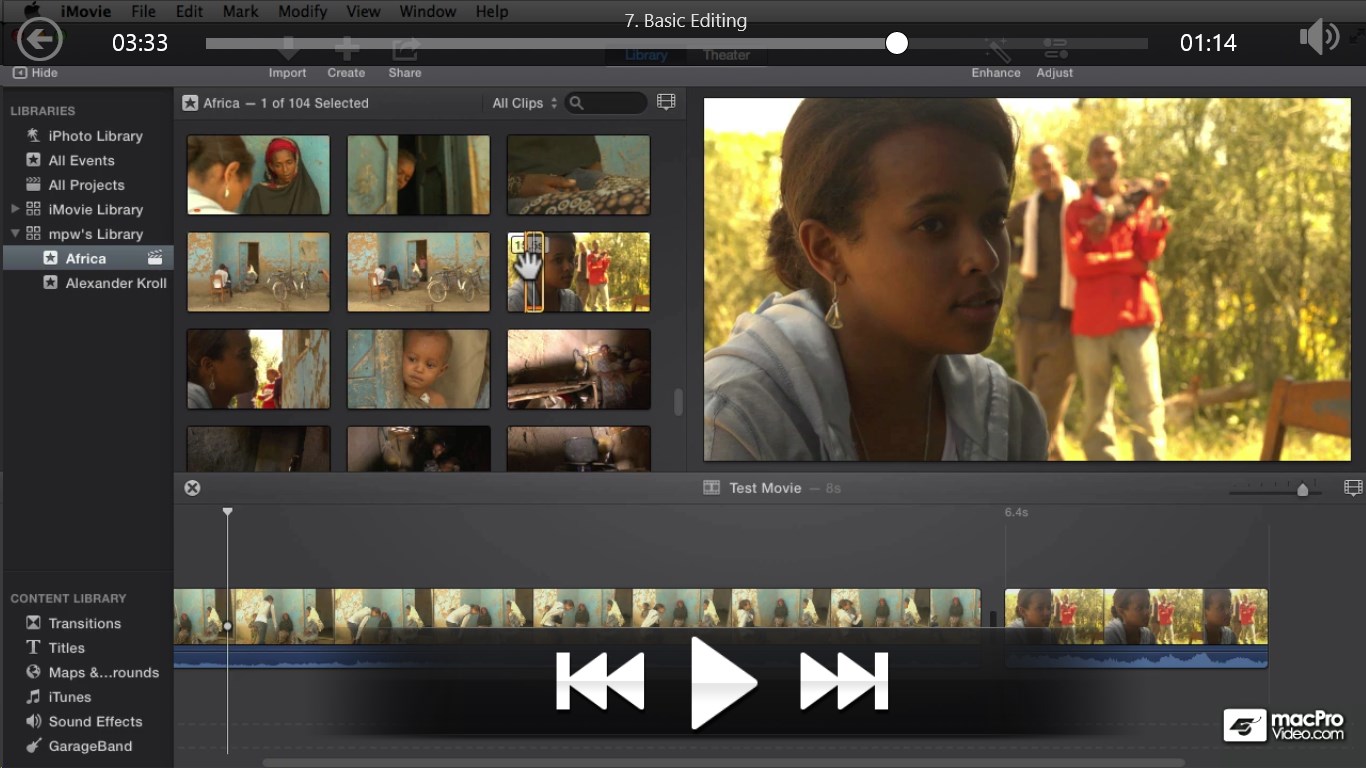Toggle the filmstrip icon beside search field
The width and height of the screenshot is (1366, 768).
click(x=666, y=102)
